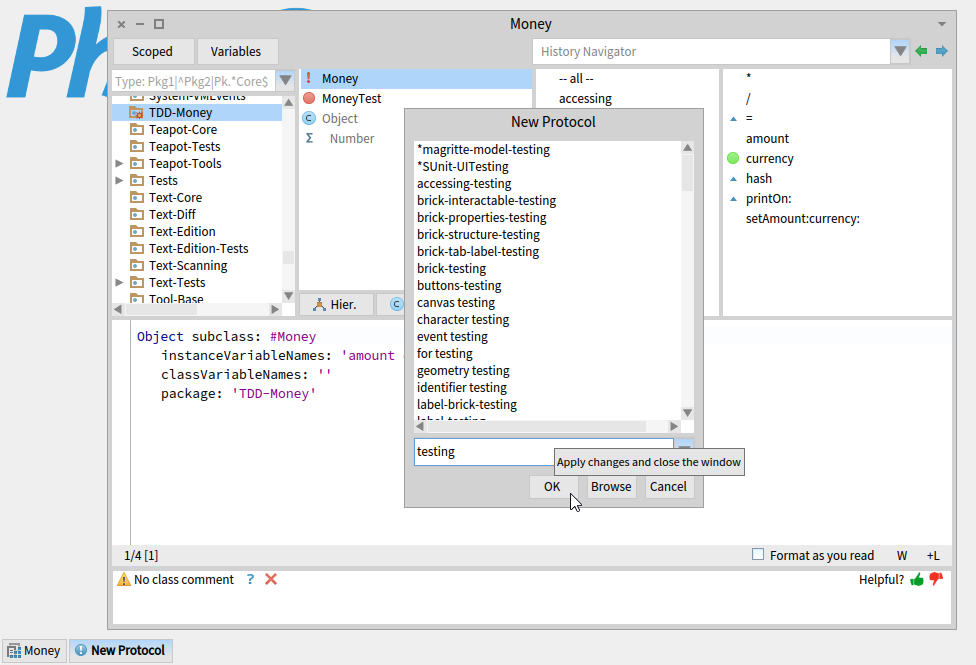
Task: Click the blue forward arrow in History Navigator
Action: (x=942, y=51)
